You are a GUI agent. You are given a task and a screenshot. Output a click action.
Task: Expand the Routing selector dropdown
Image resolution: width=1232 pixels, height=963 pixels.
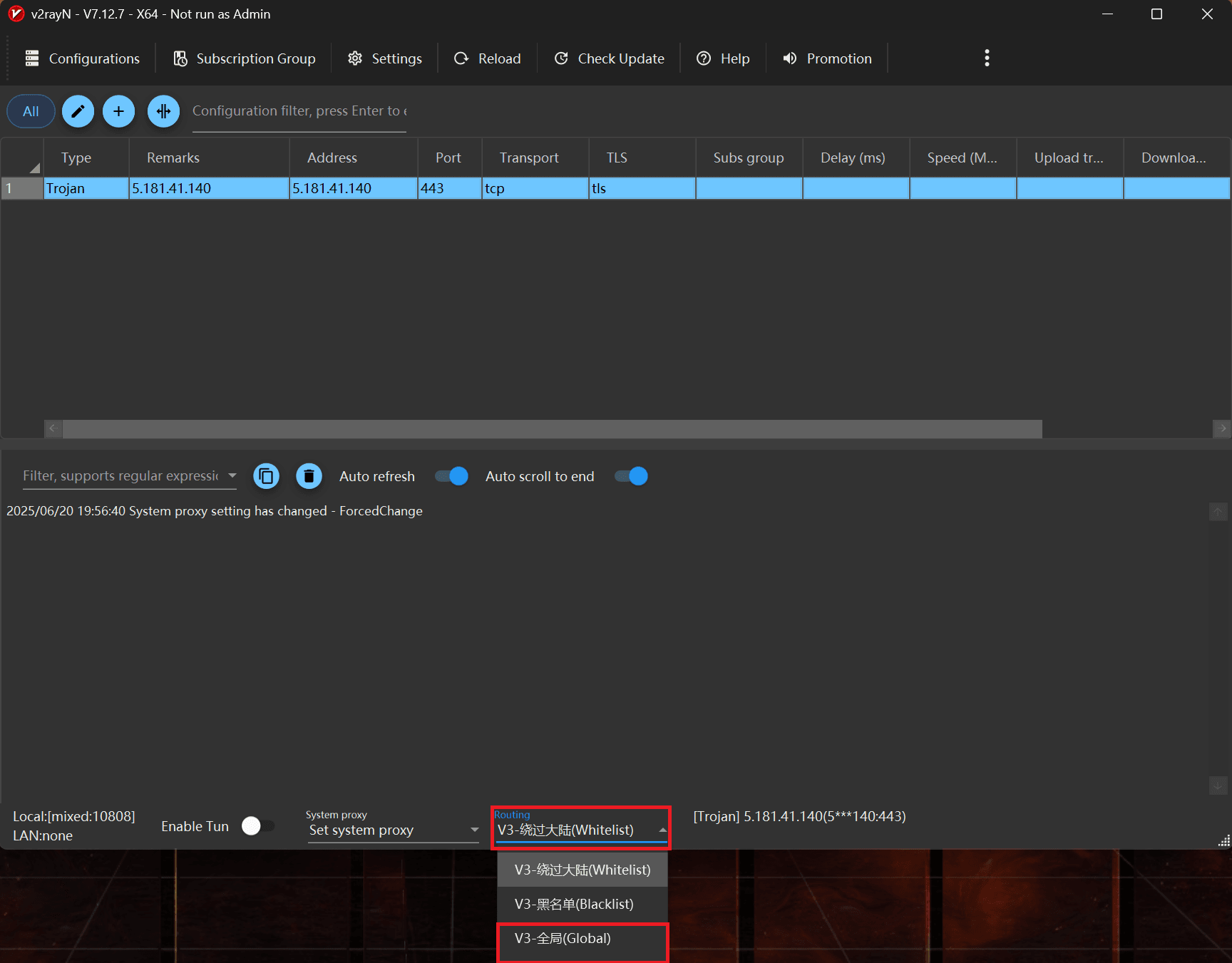pos(662,830)
